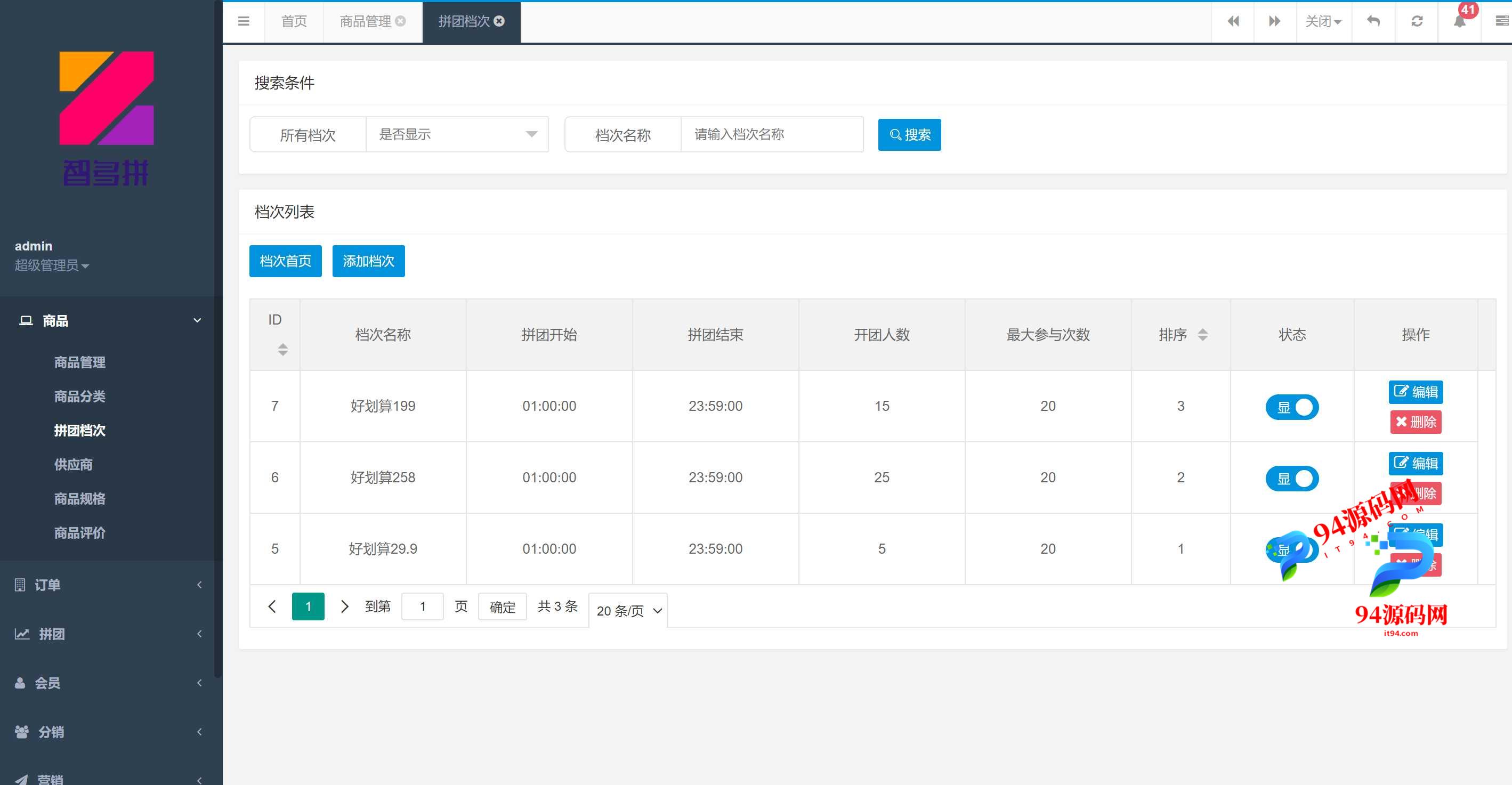Click the 商品 sidebar laptop icon
Screen dimensions: 1512x785
coord(26,321)
